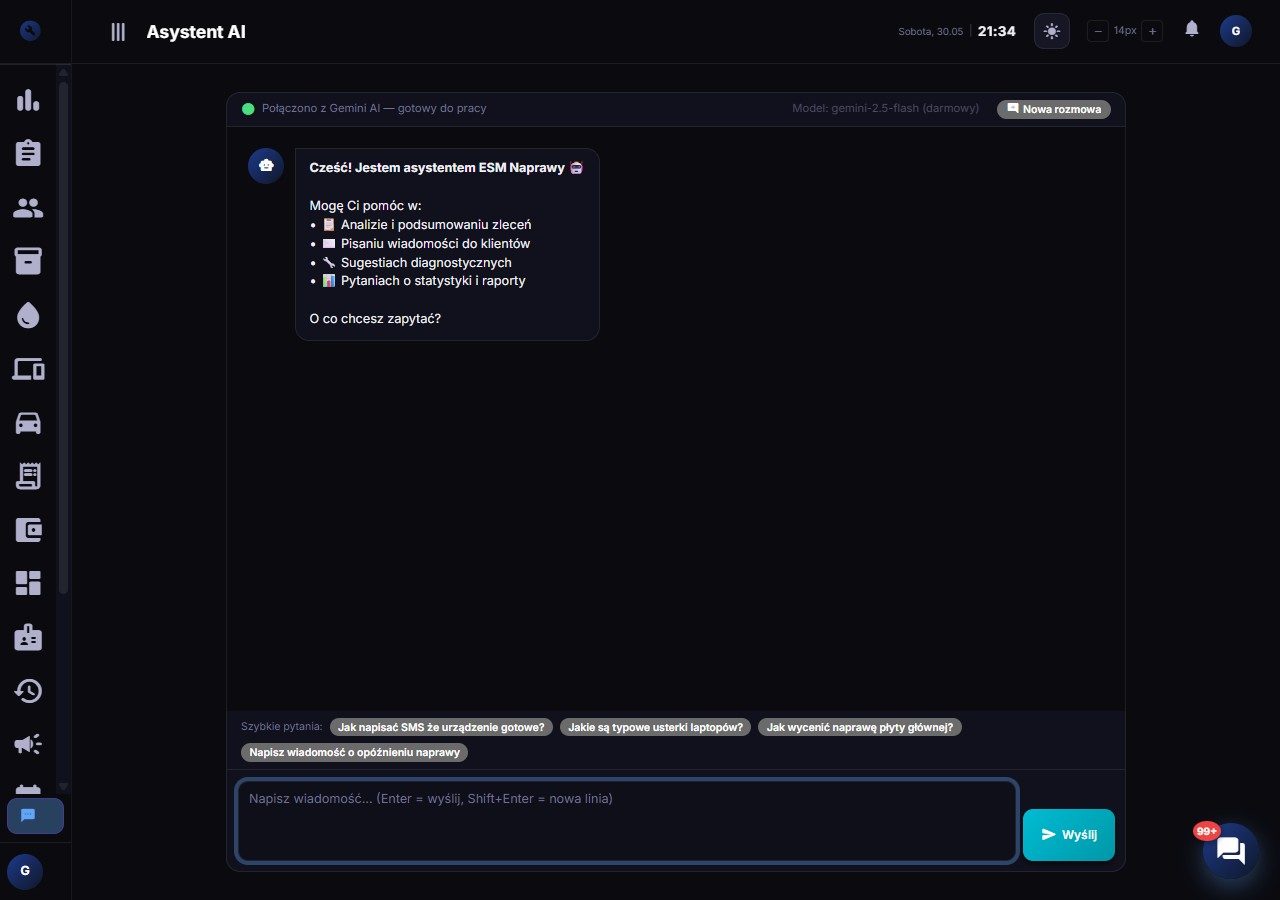
Task: Open the archive box sidebar icon
Action: [x=28, y=261]
